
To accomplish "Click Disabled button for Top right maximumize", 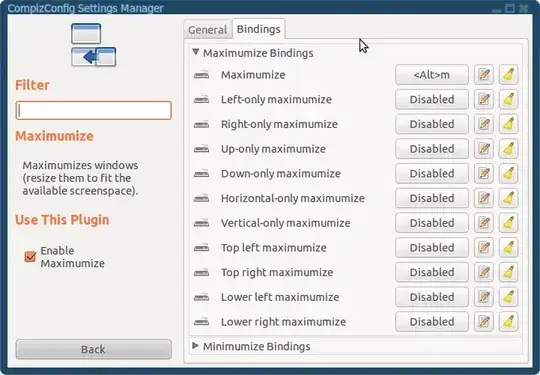I will point(432,272).
